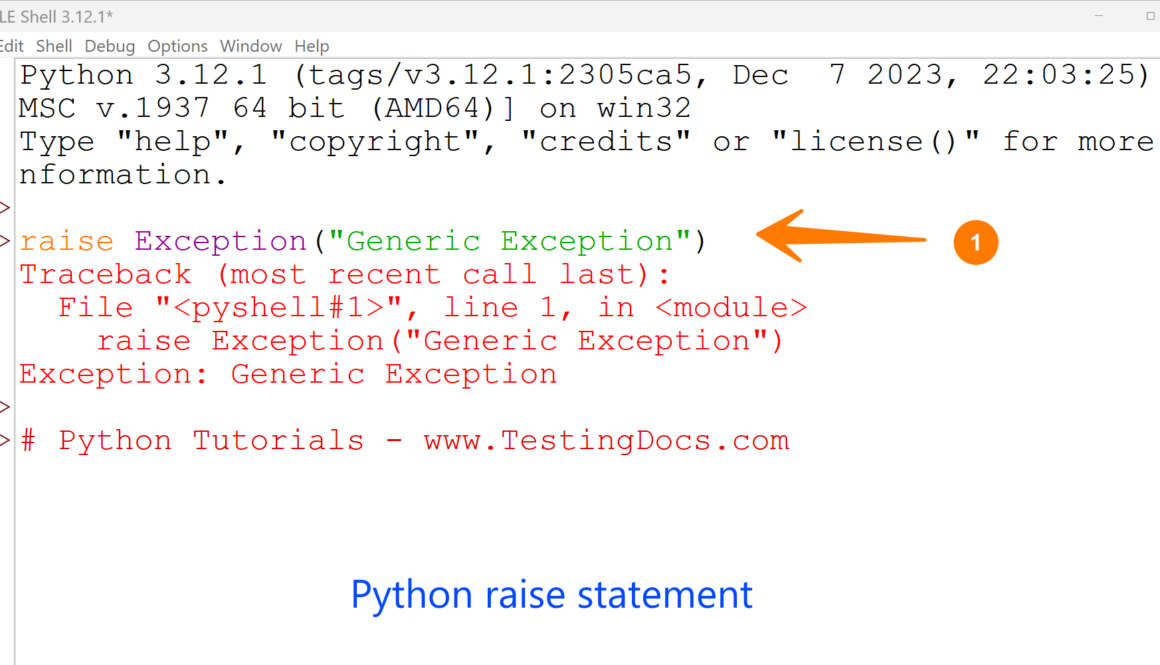Open the partially visible Edit menu
Viewport: 1160px width, 665px height.
click(x=12, y=46)
